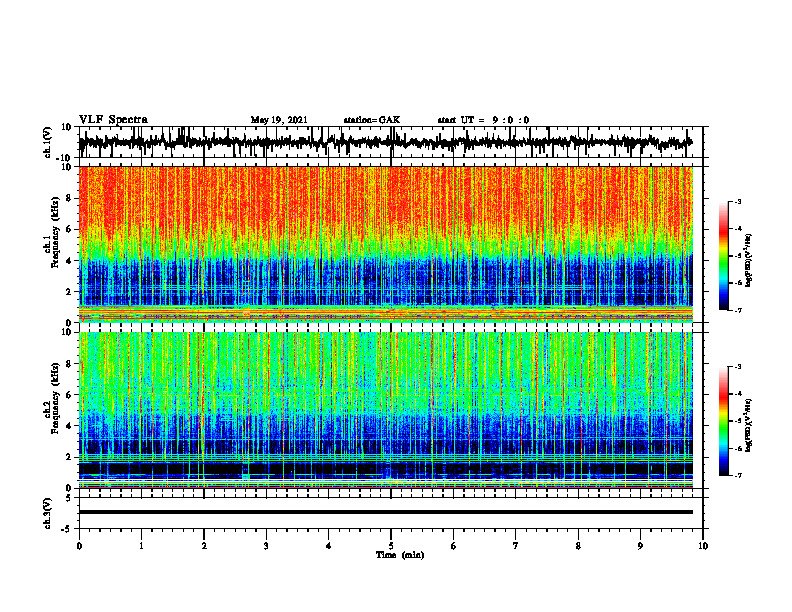Click the 4 kHz tick label on ch.2 spectrogram
Image resolution: width=792 pixels, height=612 pixels.
click(69, 426)
